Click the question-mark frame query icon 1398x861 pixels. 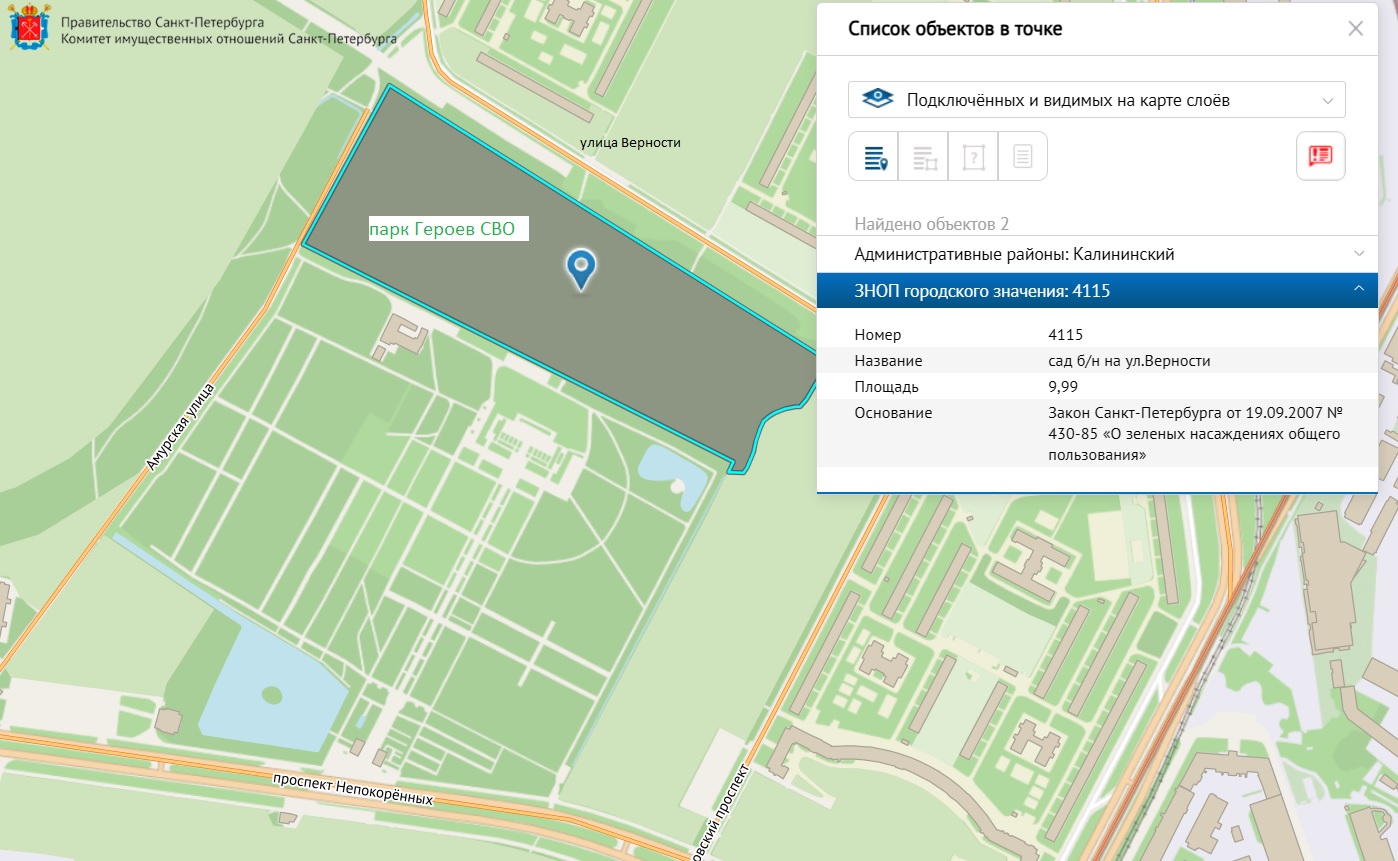[973, 156]
